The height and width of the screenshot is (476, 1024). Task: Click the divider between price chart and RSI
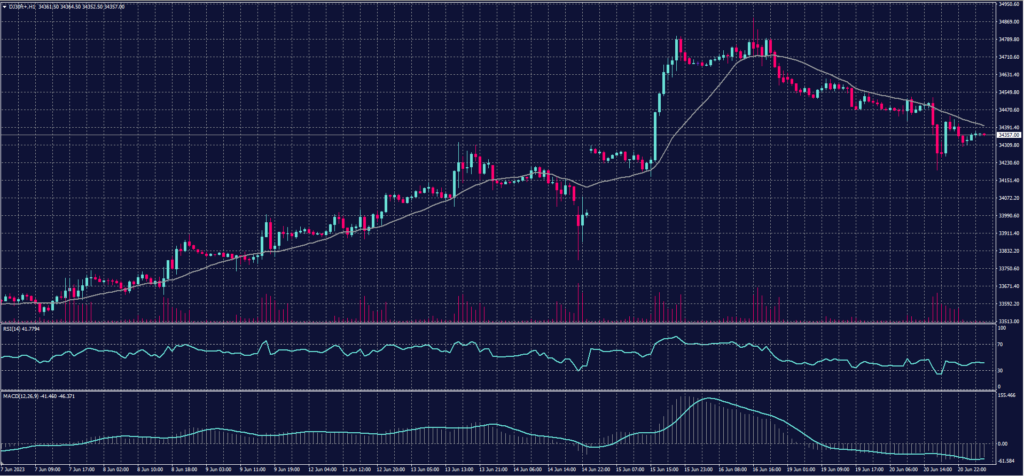tap(500, 323)
